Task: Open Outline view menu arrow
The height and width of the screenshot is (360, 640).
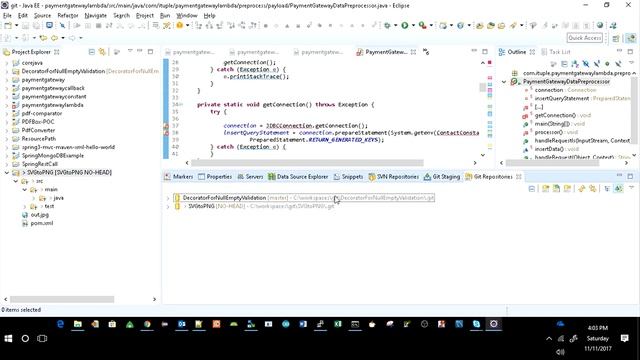Action: click(632, 63)
